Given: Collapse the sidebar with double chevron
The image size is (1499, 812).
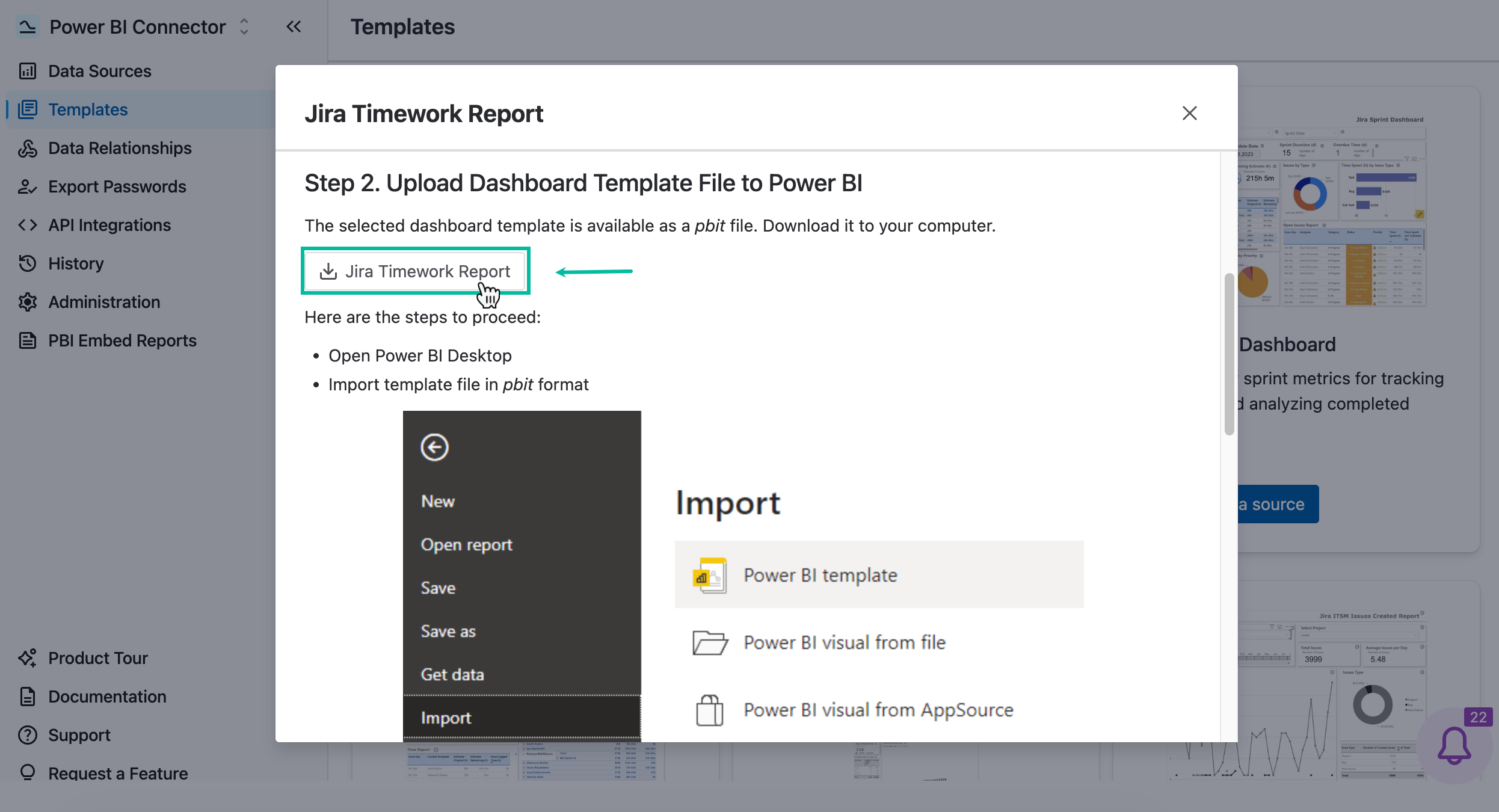Looking at the screenshot, I should (294, 26).
